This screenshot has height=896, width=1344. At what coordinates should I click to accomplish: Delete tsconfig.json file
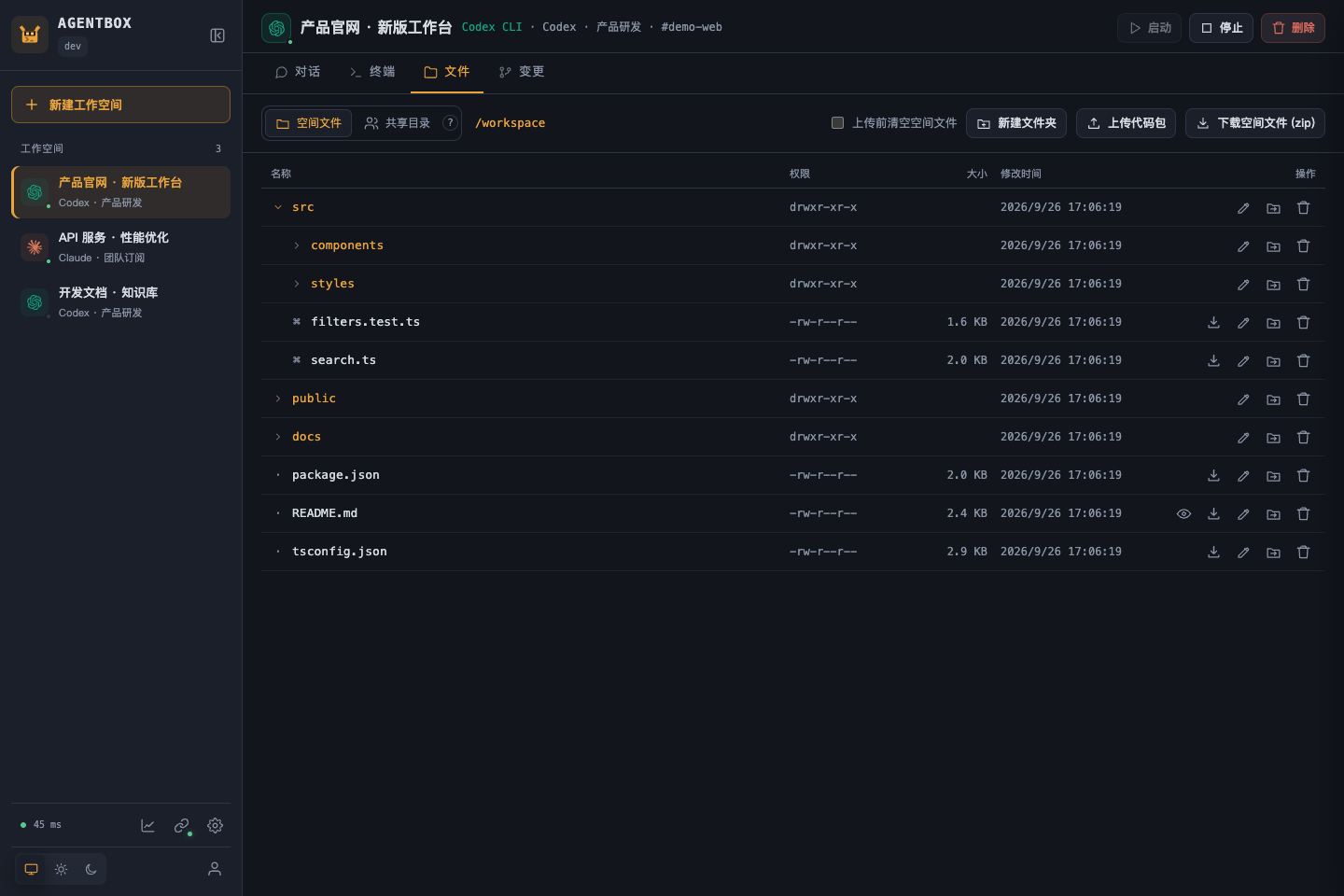1303,552
